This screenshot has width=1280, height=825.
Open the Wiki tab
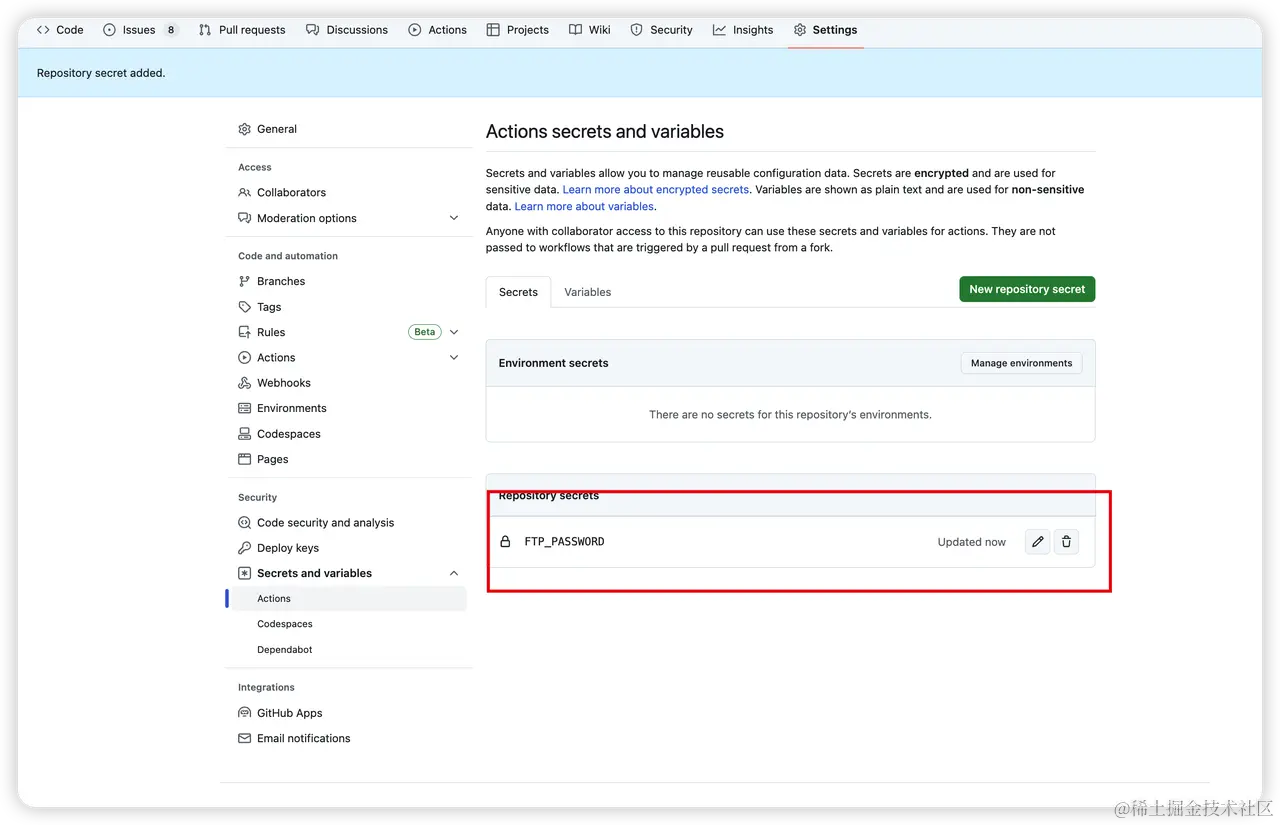pos(590,30)
